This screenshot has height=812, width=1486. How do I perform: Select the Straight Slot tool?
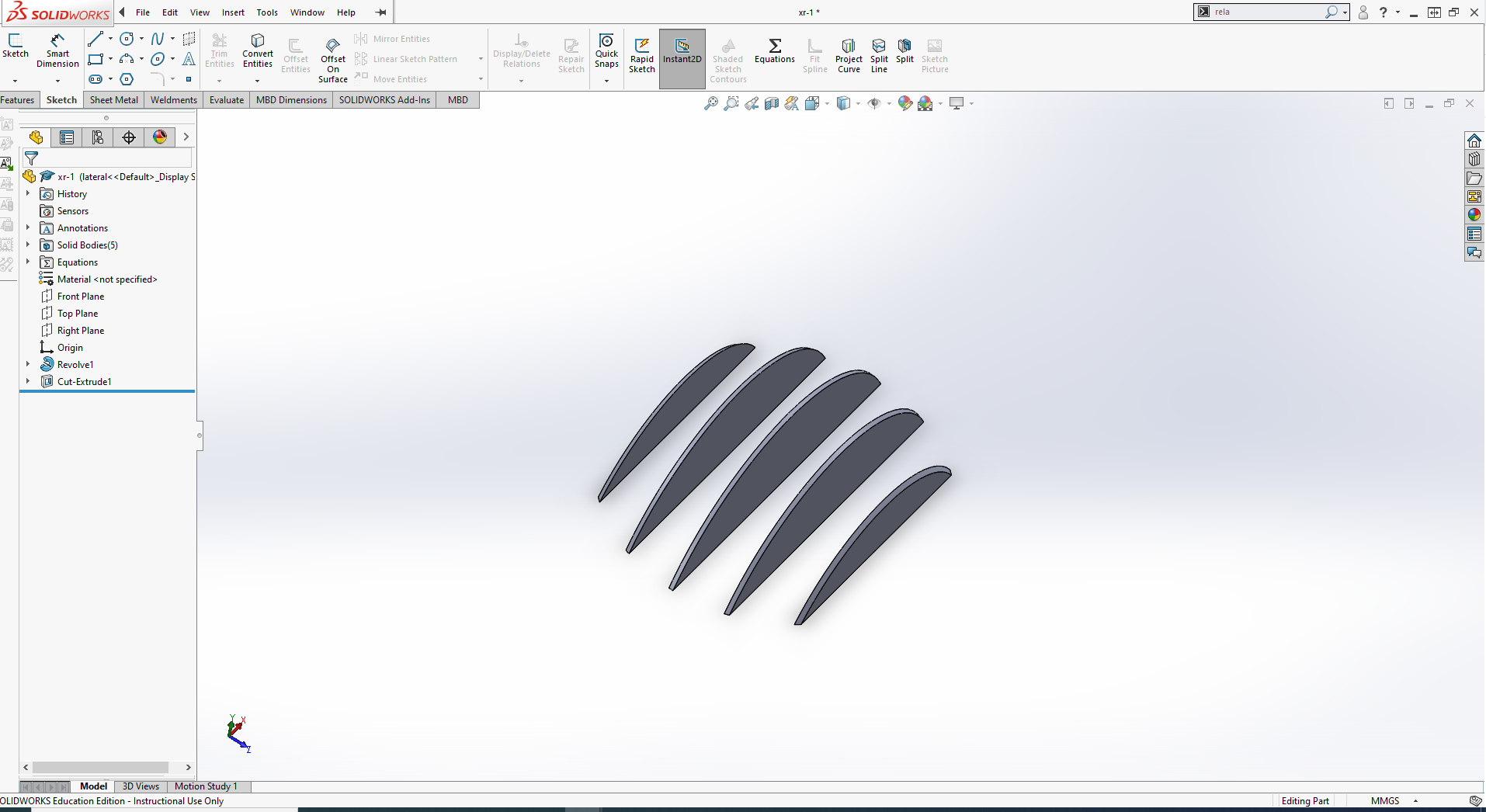[x=95, y=79]
